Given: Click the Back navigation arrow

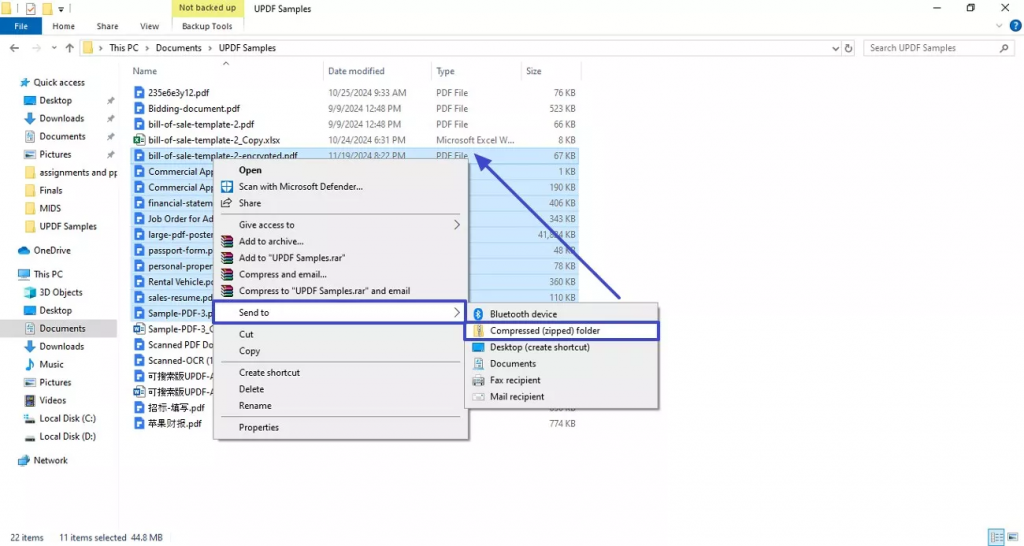Looking at the screenshot, I should 14,48.
